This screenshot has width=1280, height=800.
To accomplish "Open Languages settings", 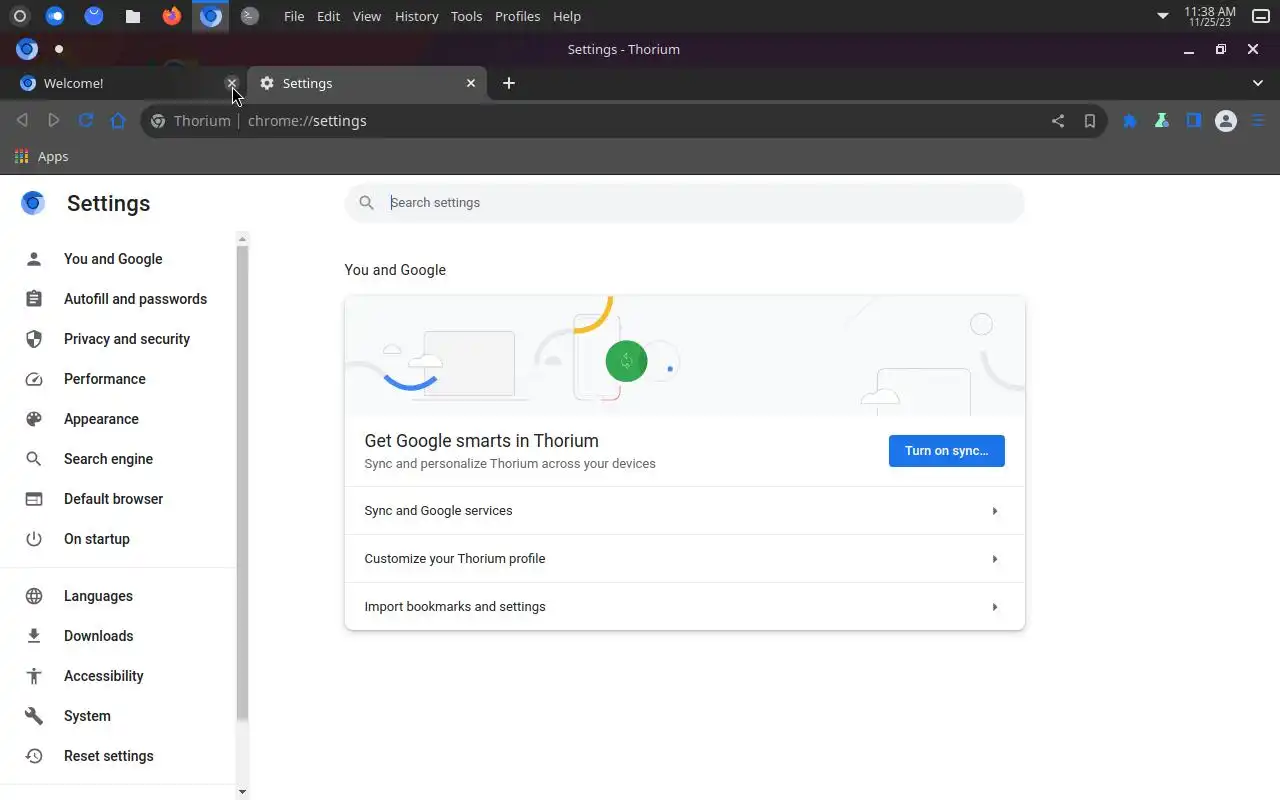I will tap(118, 596).
